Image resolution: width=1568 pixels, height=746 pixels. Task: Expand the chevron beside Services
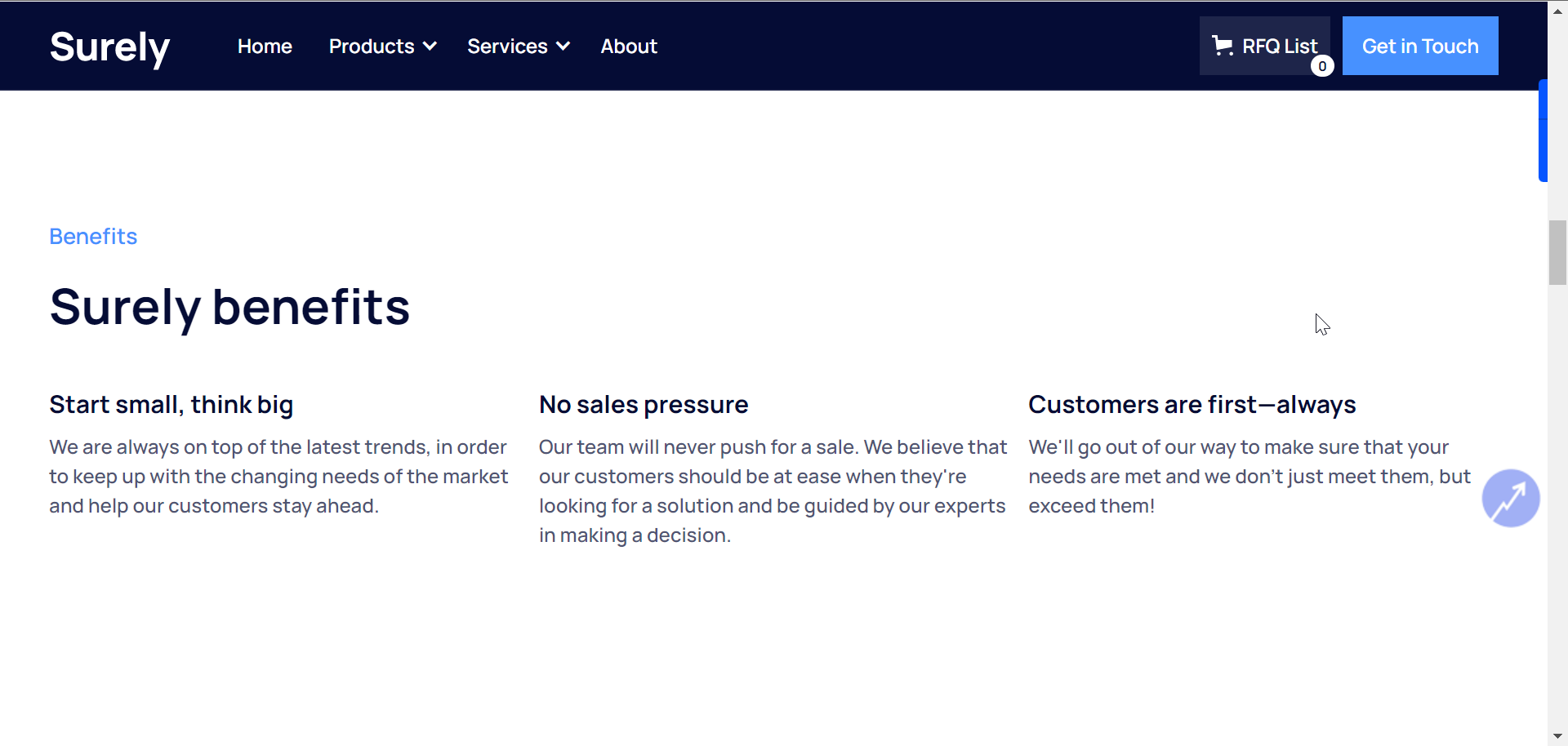(563, 47)
